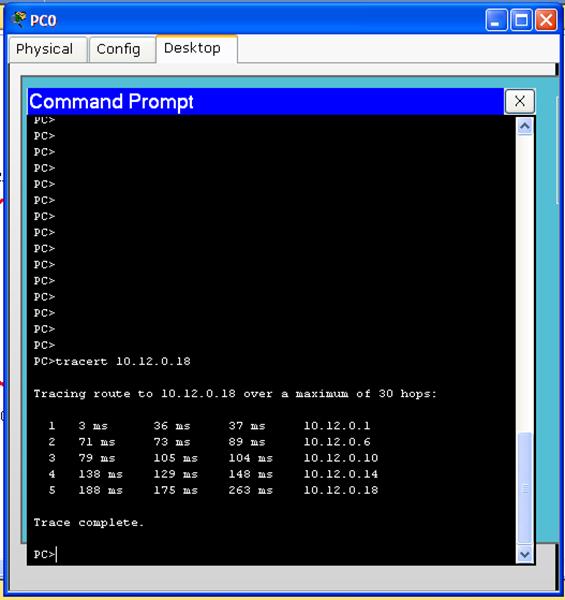This screenshot has height=600, width=565.
Task: Click the Command Prompt scrollbar thumb
Action: 525,488
